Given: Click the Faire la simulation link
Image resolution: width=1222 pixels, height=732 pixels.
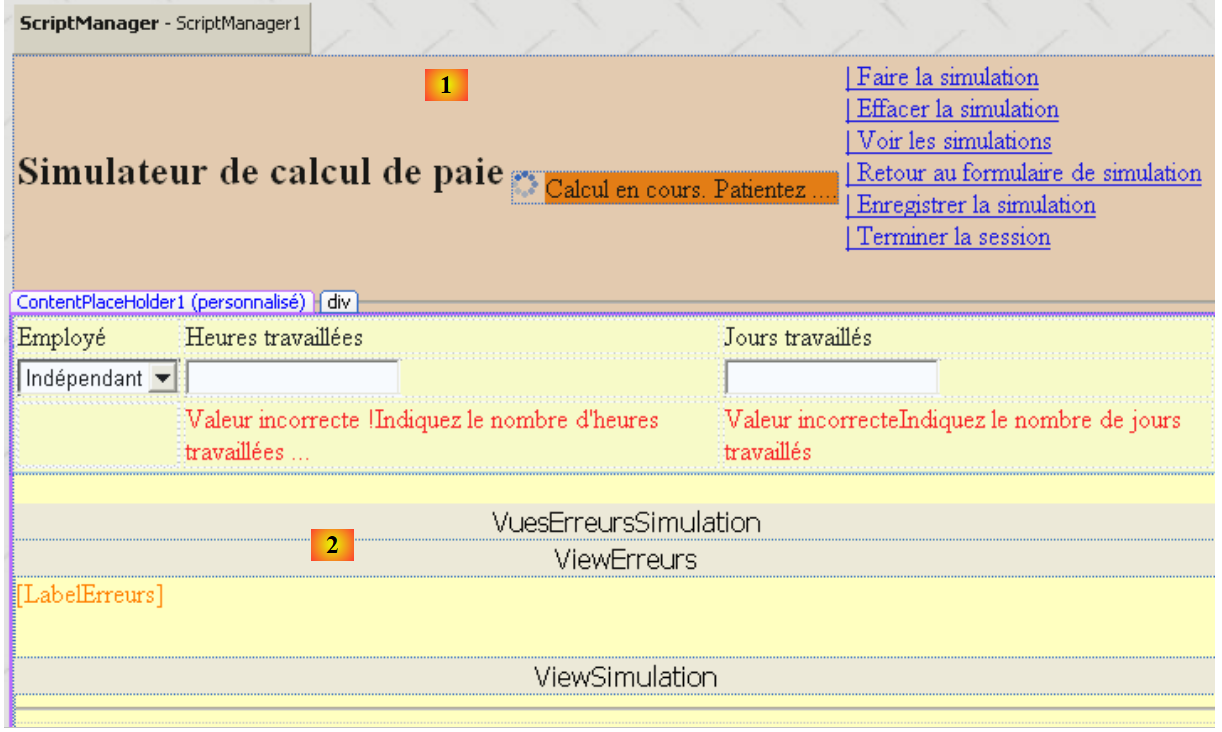Looking at the screenshot, I should point(942,77).
